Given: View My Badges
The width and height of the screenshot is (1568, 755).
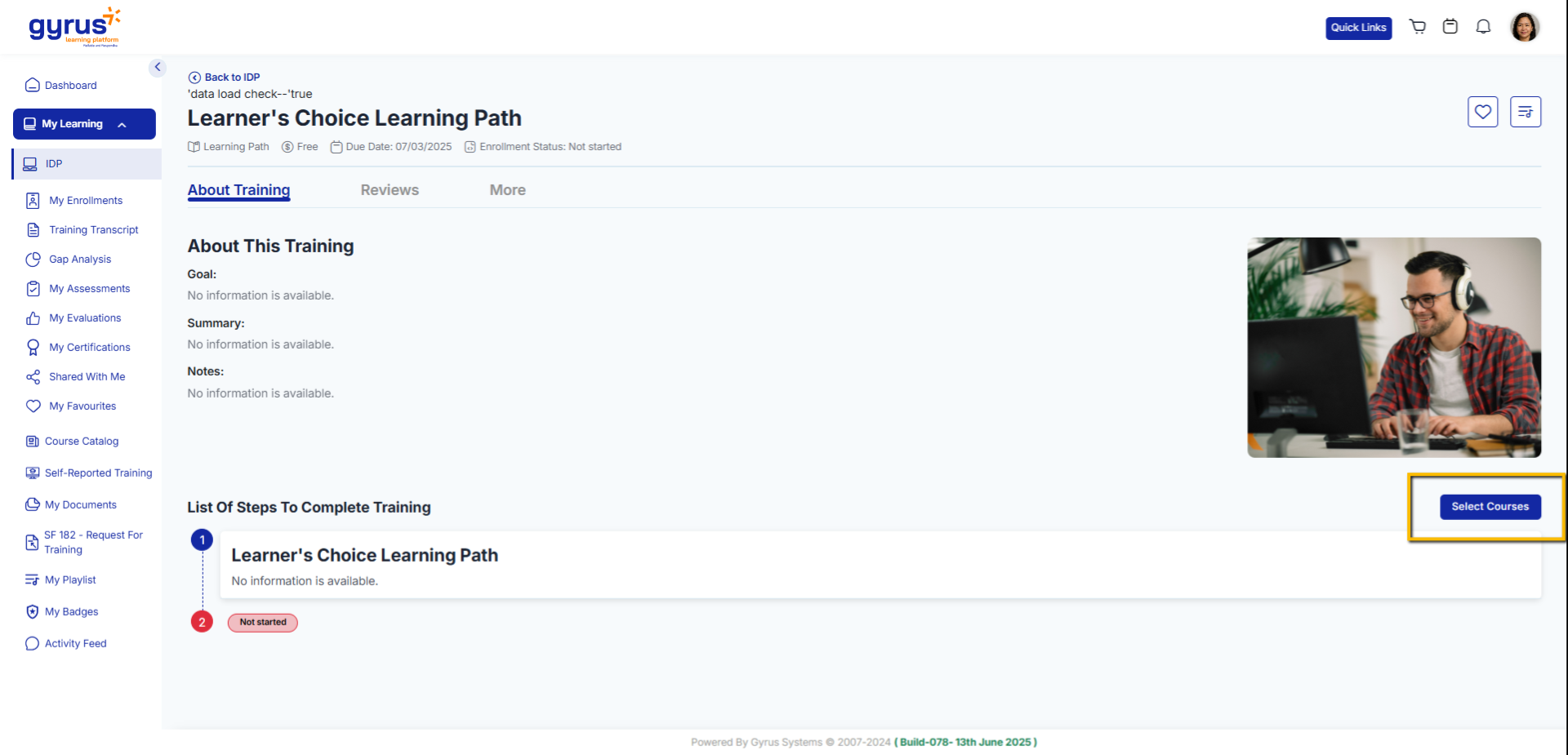Looking at the screenshot, I should pyautogui.click(x=62, y=612).
